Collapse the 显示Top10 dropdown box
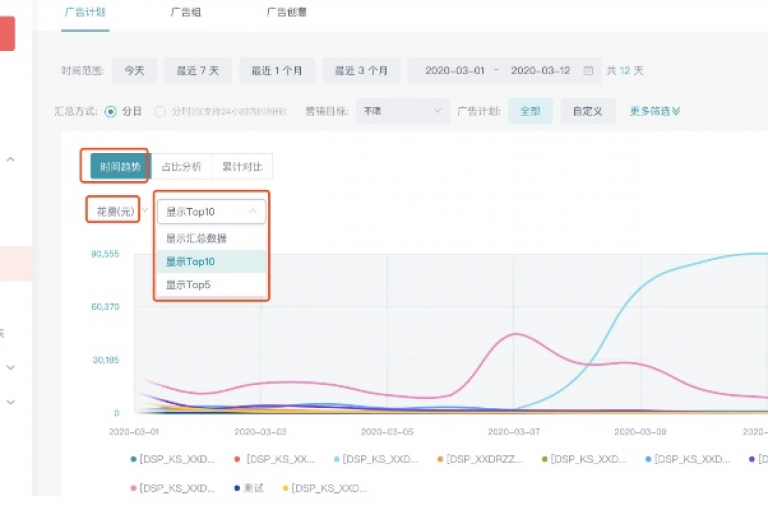The image size is (768, 510). click(211, 212)
